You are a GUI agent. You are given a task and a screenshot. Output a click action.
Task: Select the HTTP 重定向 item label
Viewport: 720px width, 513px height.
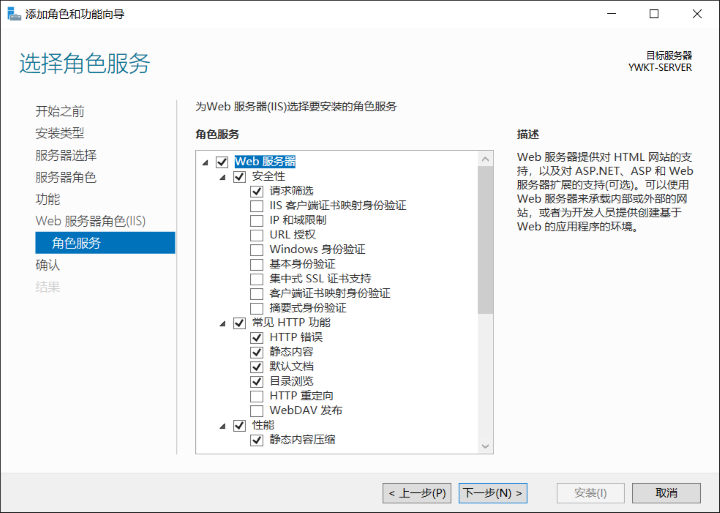tap(301, 395)
